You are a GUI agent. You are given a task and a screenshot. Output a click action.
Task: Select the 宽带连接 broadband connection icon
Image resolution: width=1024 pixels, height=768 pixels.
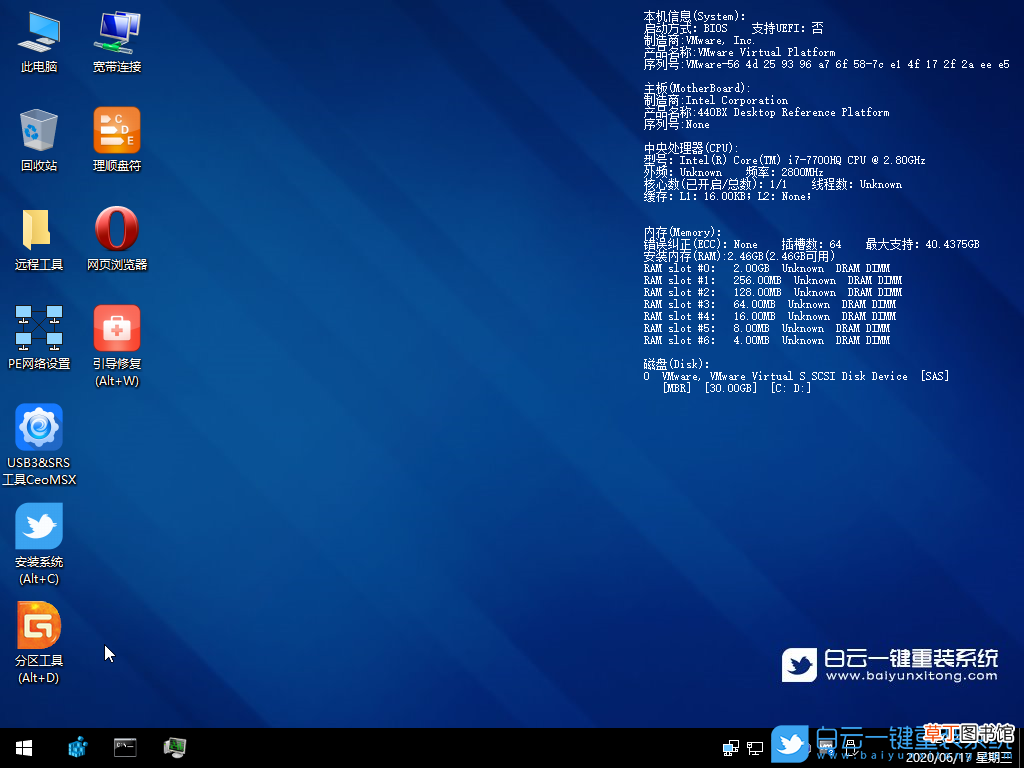(x=117, y=42)
